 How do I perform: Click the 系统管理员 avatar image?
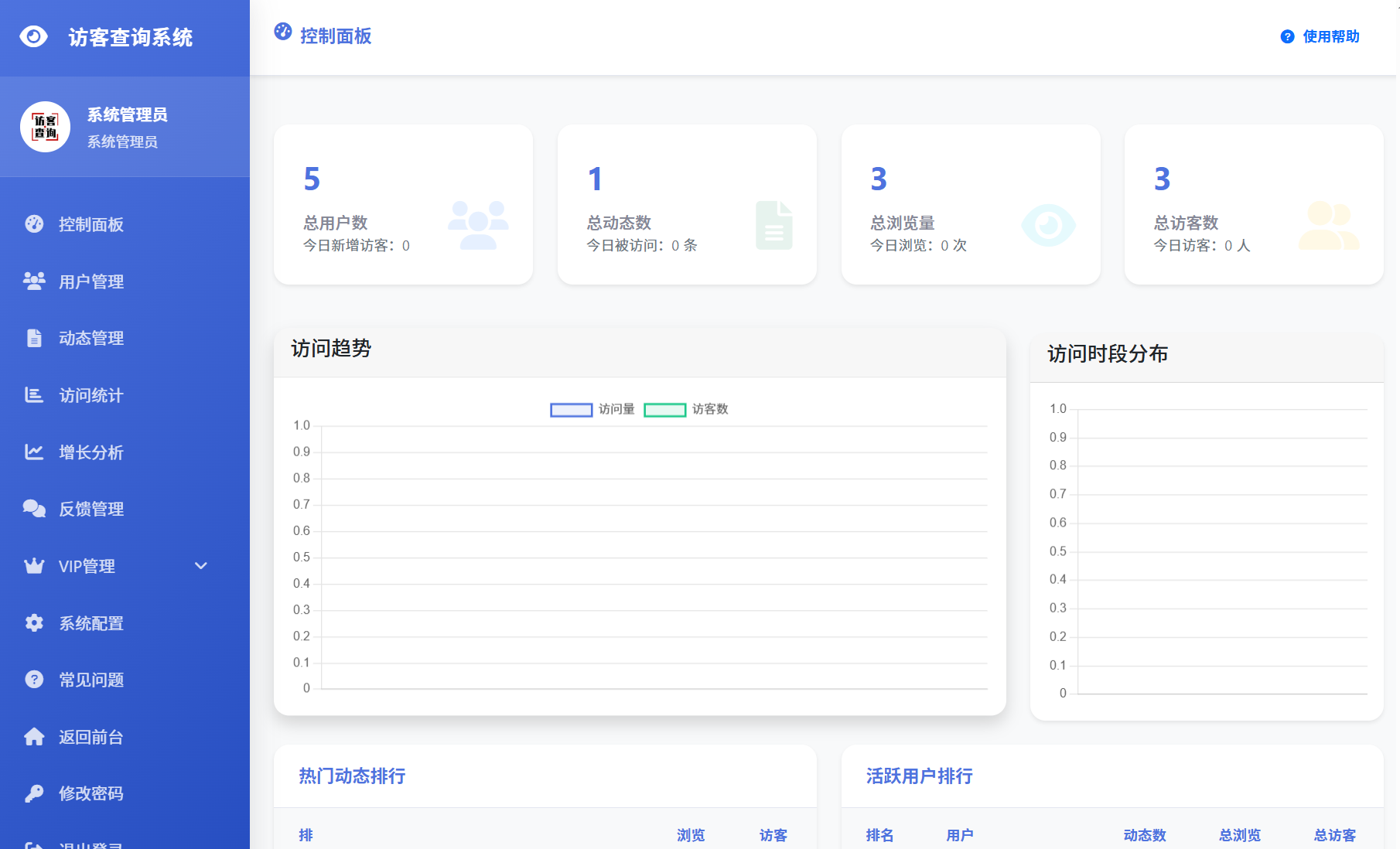(x=45, y=127)
